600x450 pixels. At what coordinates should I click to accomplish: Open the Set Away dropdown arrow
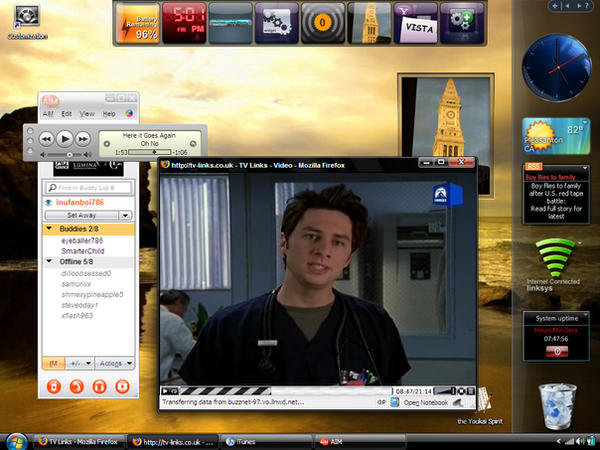[125, 215]
